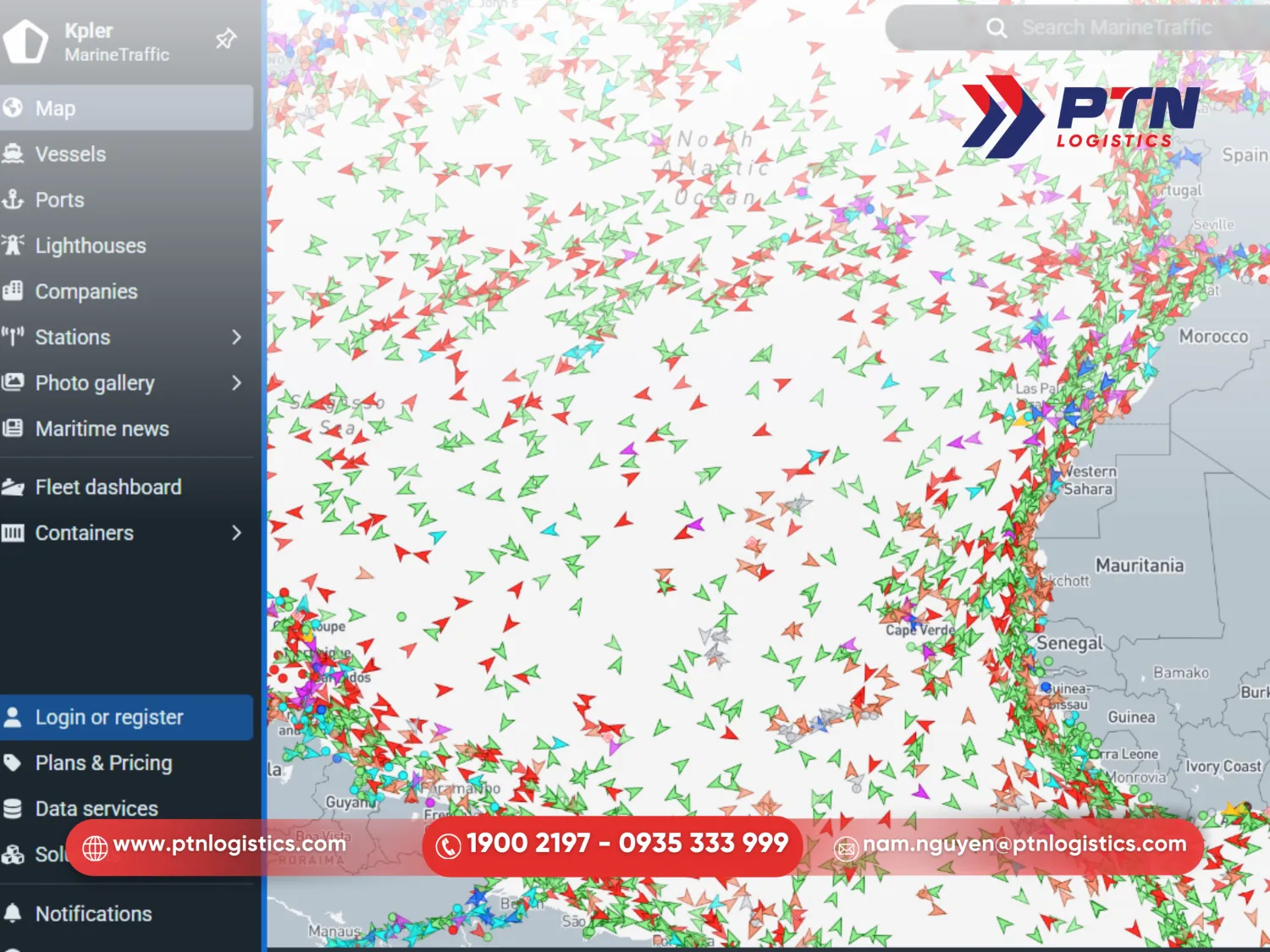The width and height of the screenshot is (1270, 952).
Task: Open the Vessels panel in the sidebar
Action: coord(69,154)
